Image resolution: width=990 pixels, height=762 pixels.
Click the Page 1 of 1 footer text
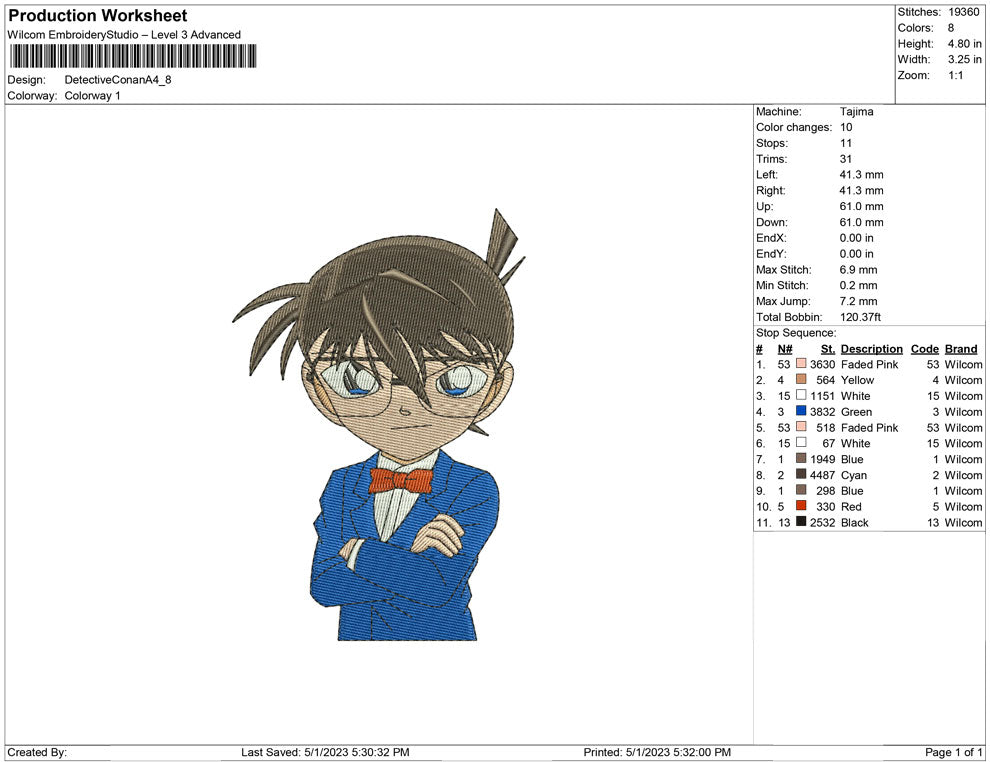pos(953,752)
